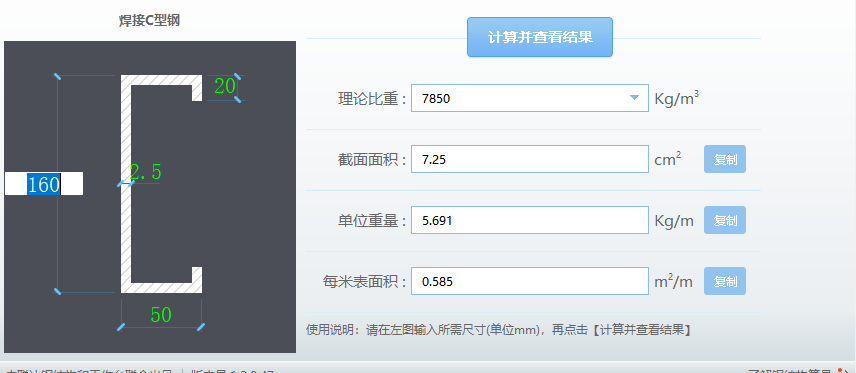Select the height input box showing 160
The width and height of the screenshot is (856, 373).
pos(44,183)
